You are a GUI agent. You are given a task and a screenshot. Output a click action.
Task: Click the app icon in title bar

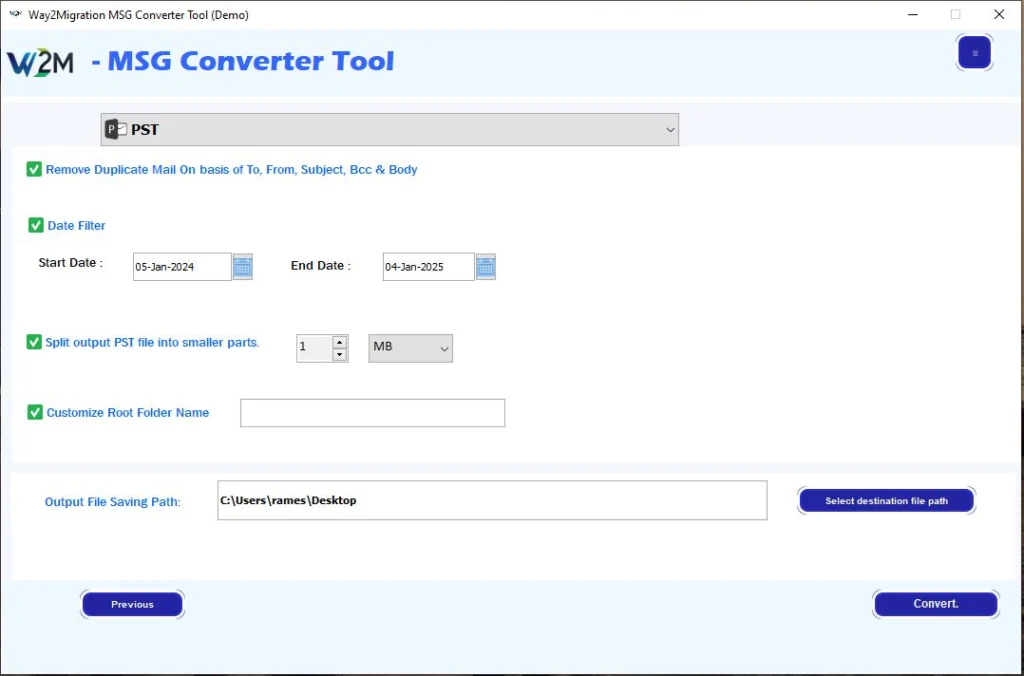click(x=15, y=15)
